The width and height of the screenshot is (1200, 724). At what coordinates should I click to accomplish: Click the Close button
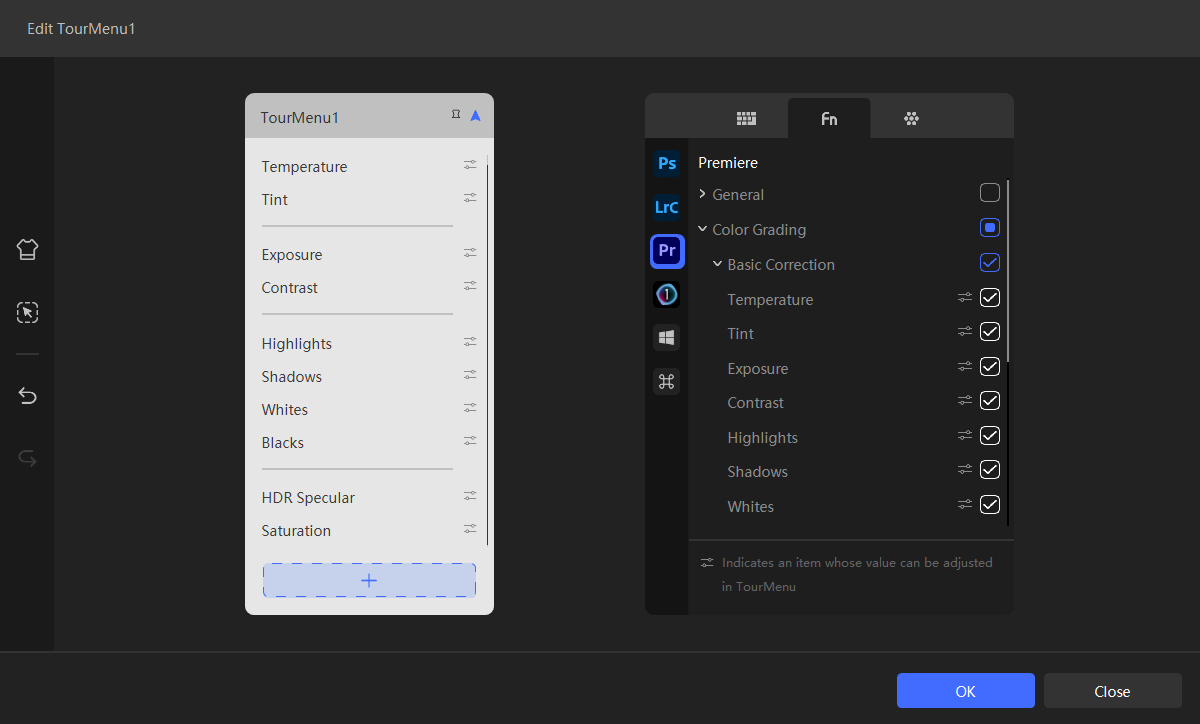(1112, 691)
